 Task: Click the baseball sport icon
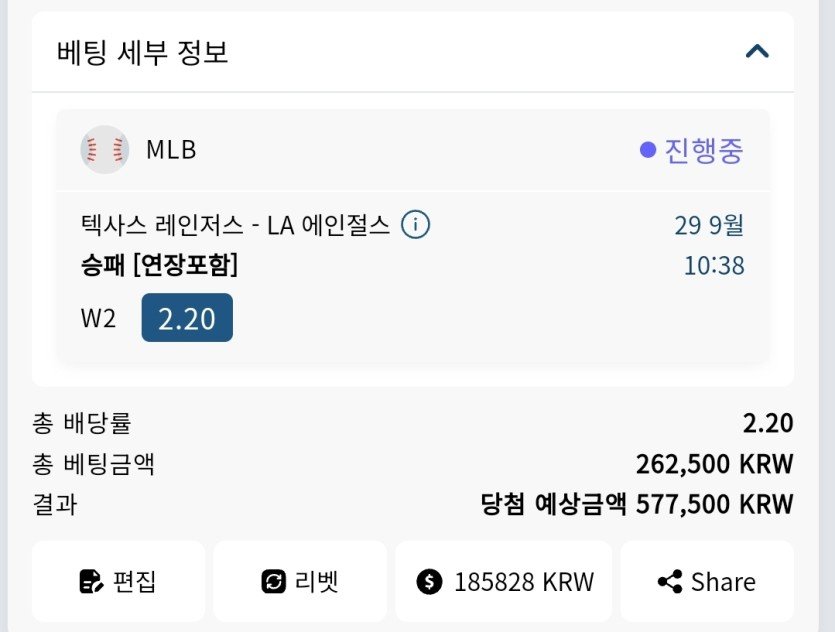coord(104,150)
